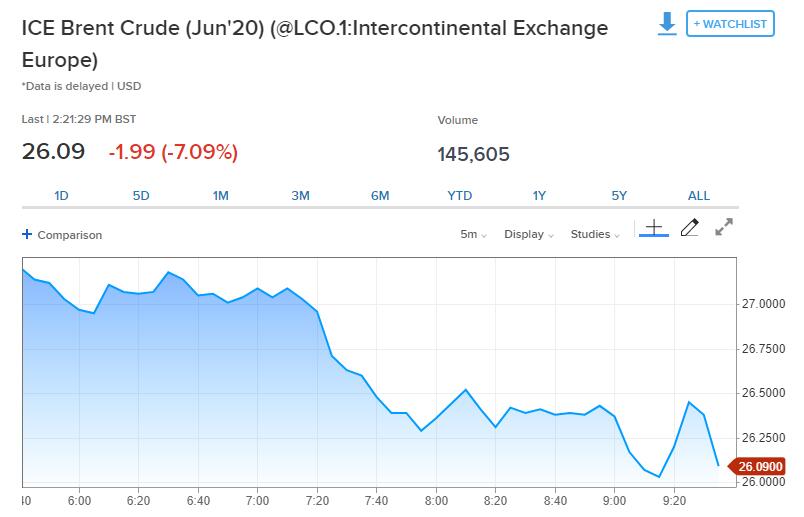Click the Comparison link
The width and height of the screenshot is (804, 517).
click(x=69, y=235)
